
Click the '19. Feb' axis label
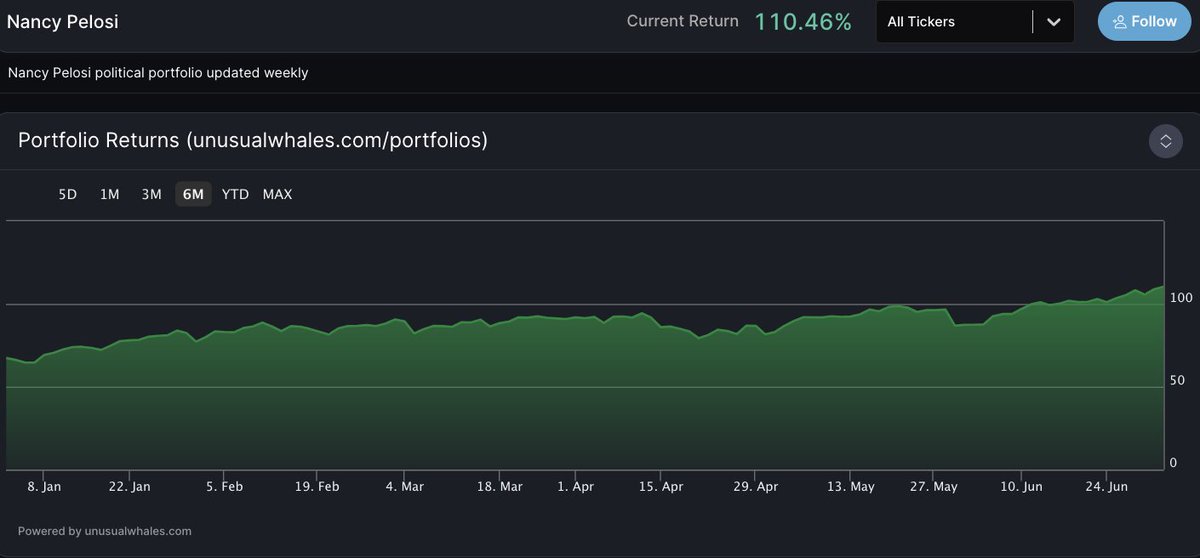point(317,486)
